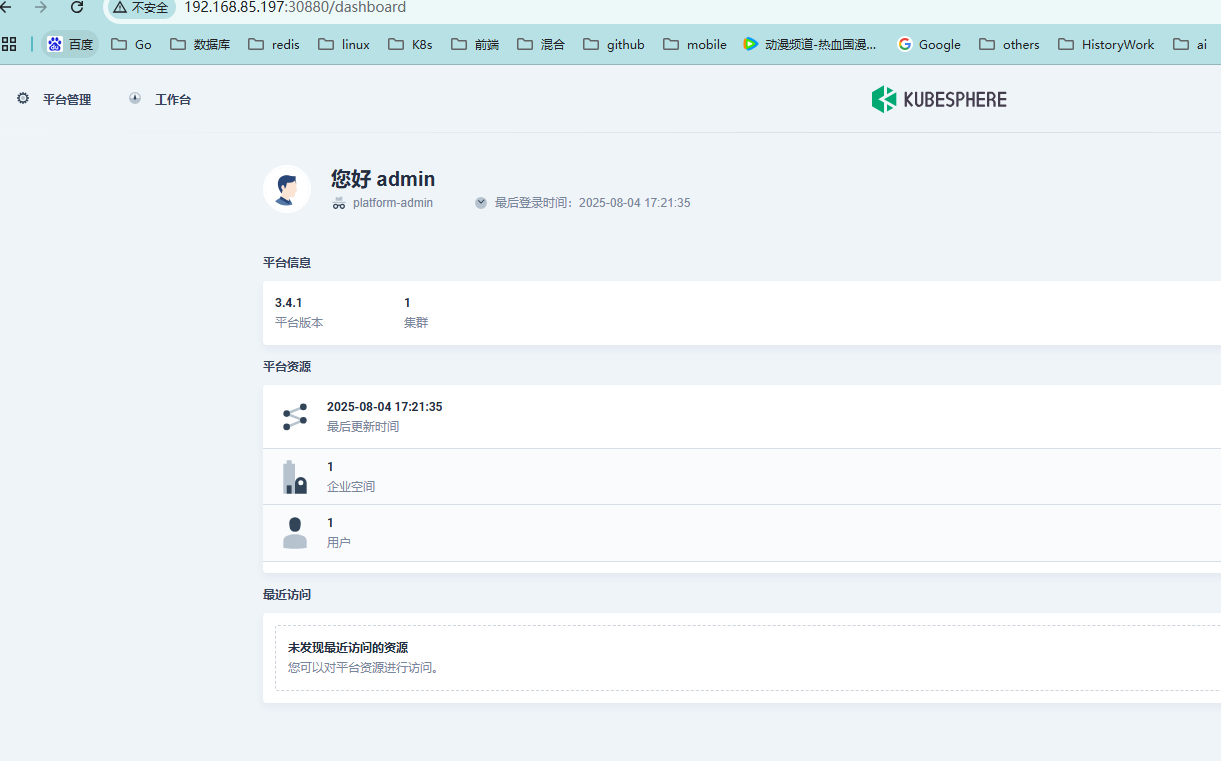Viewport: 1221px width, 761px height.
Task: Open the linux bookmarks folder
Action: [x=344, y=44]
